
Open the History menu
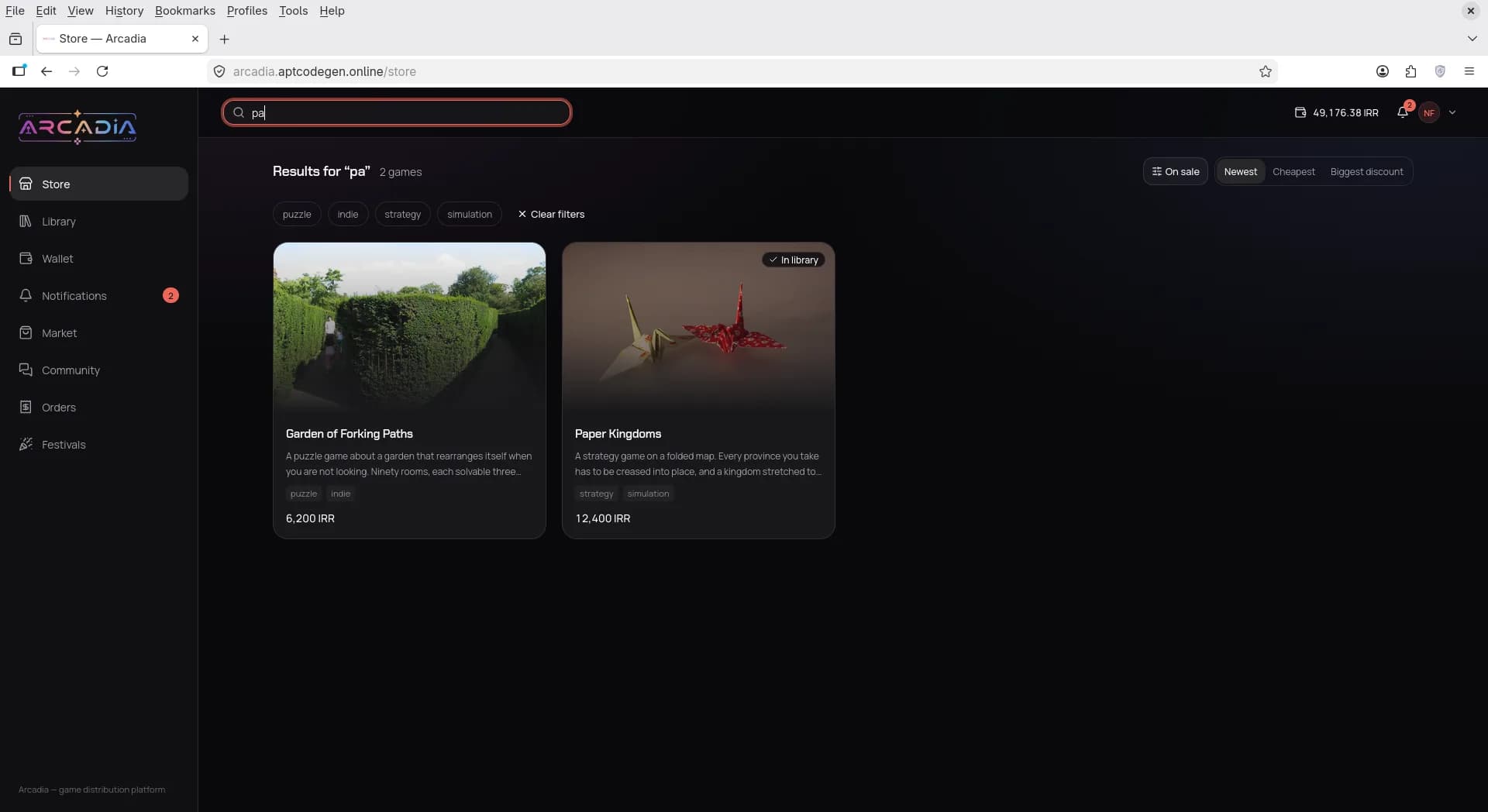point(124,11)
